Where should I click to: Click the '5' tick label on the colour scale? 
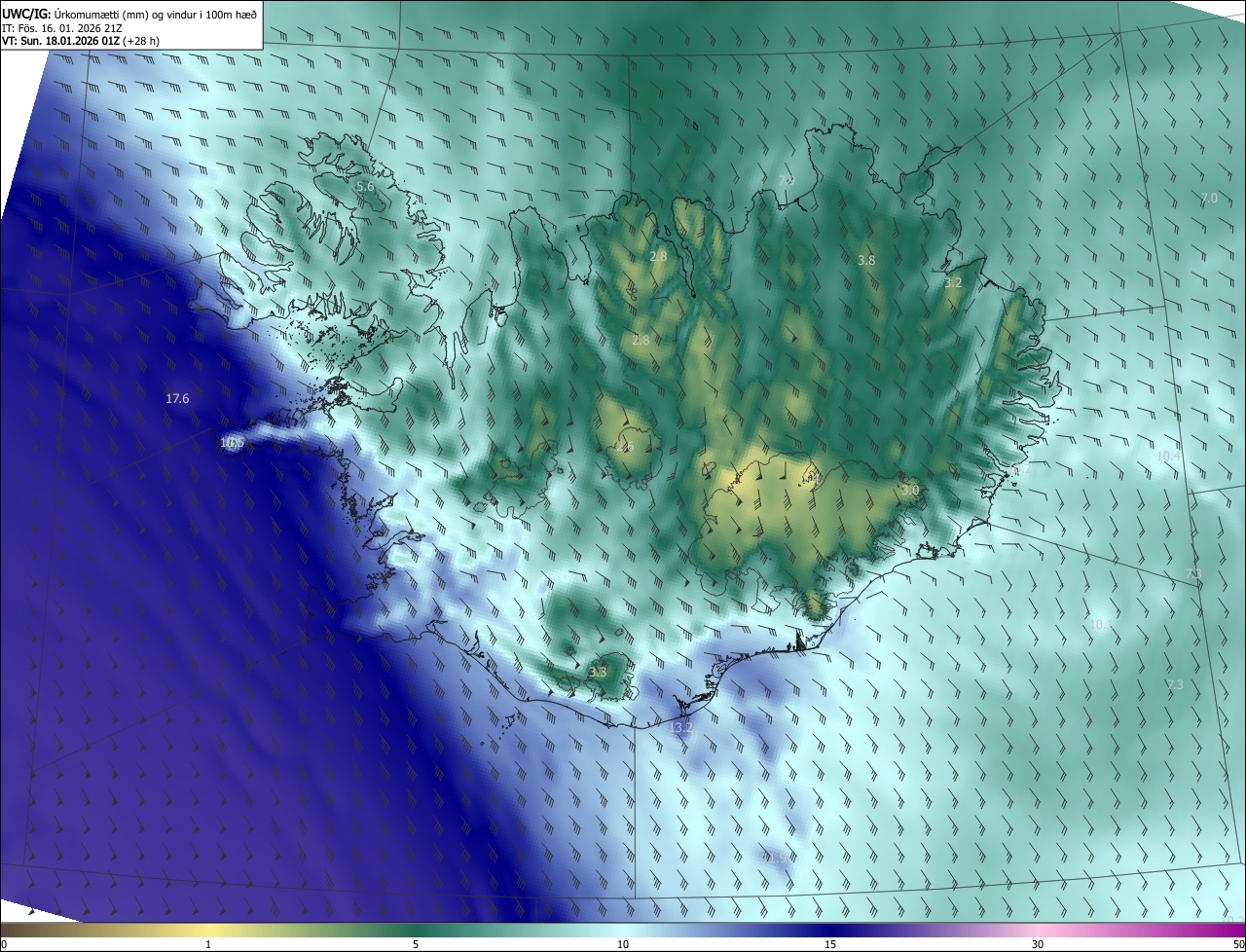click(416, 945)
